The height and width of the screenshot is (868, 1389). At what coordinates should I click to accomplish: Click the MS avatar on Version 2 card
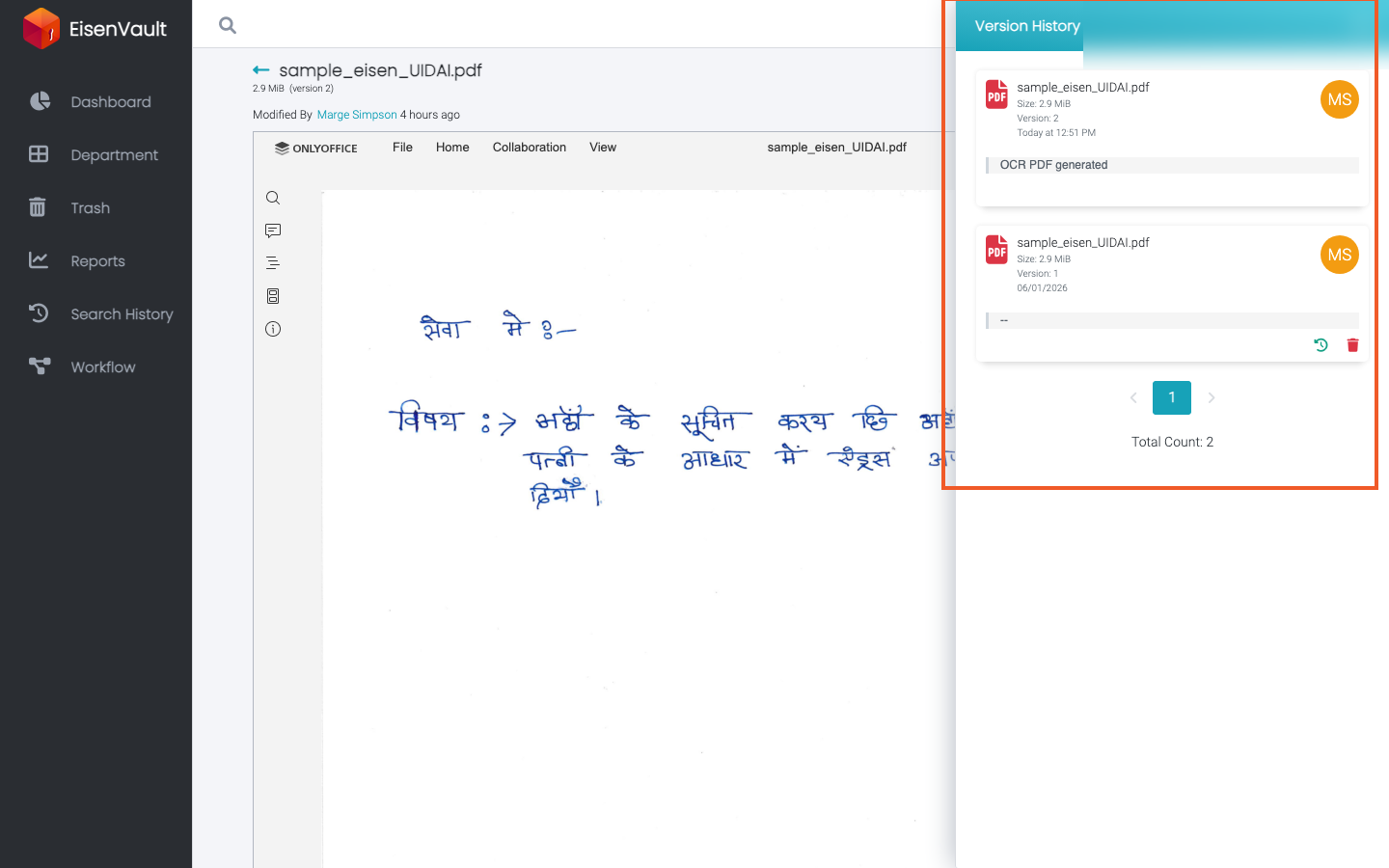click(1340, 99)
